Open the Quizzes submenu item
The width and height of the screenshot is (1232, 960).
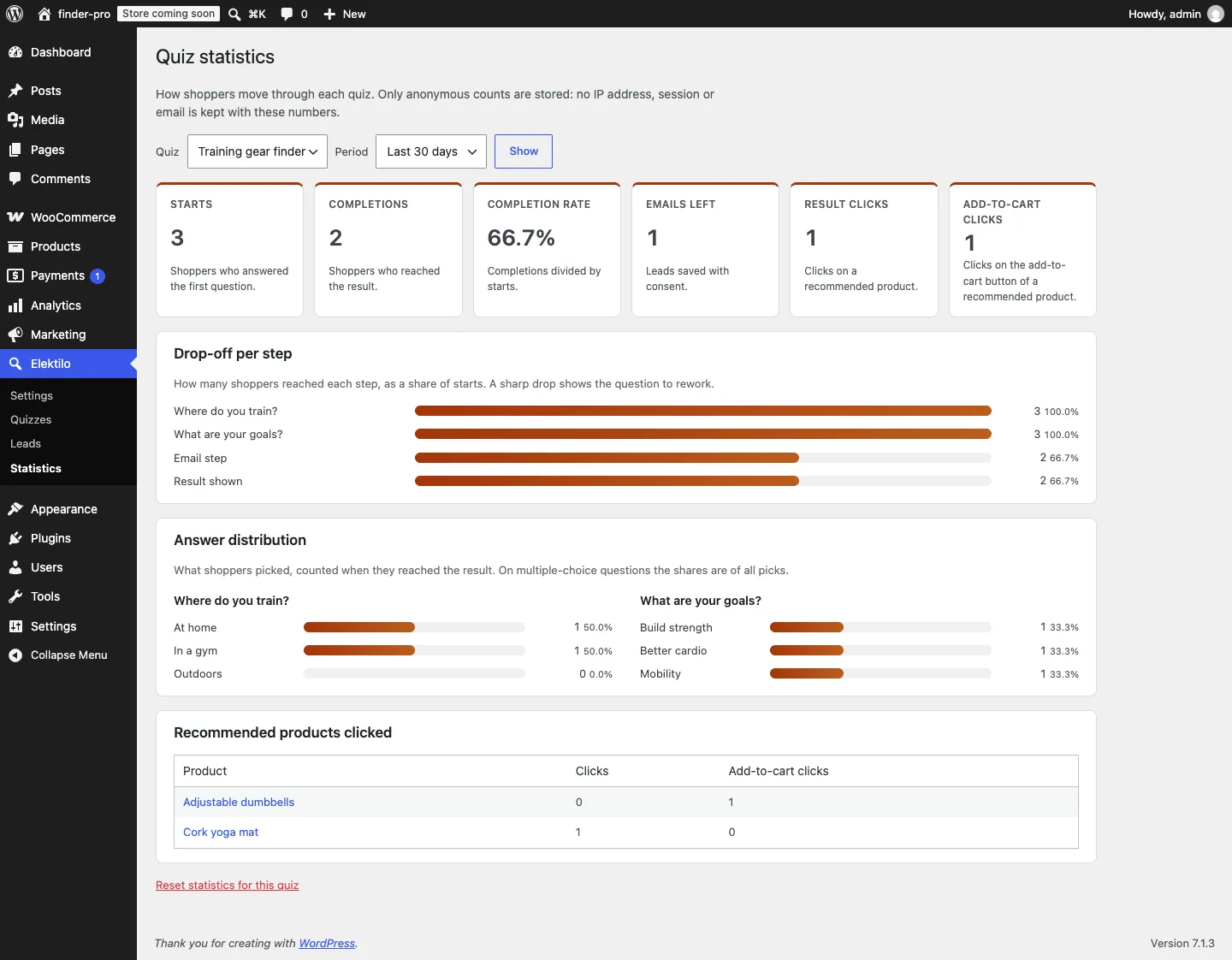coord(31,420)
